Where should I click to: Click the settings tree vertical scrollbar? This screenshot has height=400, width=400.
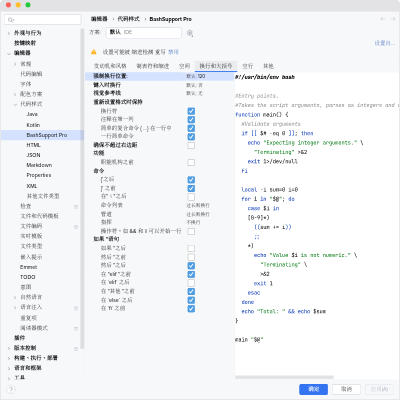coord(82,188)
